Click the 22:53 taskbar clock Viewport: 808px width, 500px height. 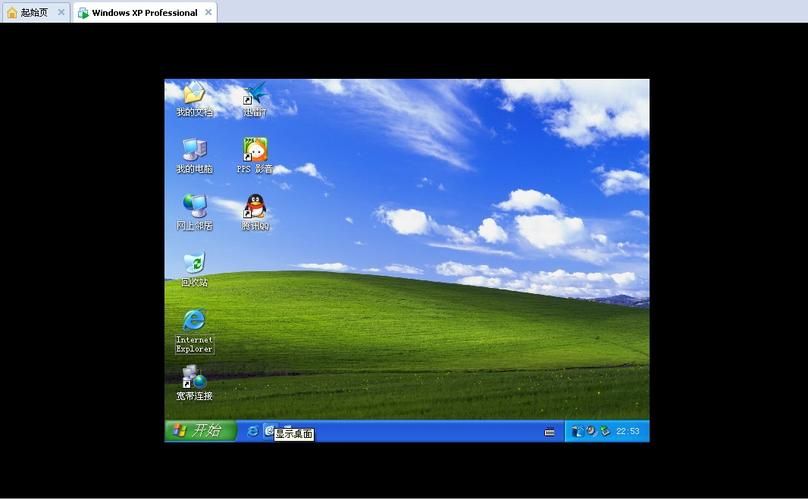tap(628, 431)
